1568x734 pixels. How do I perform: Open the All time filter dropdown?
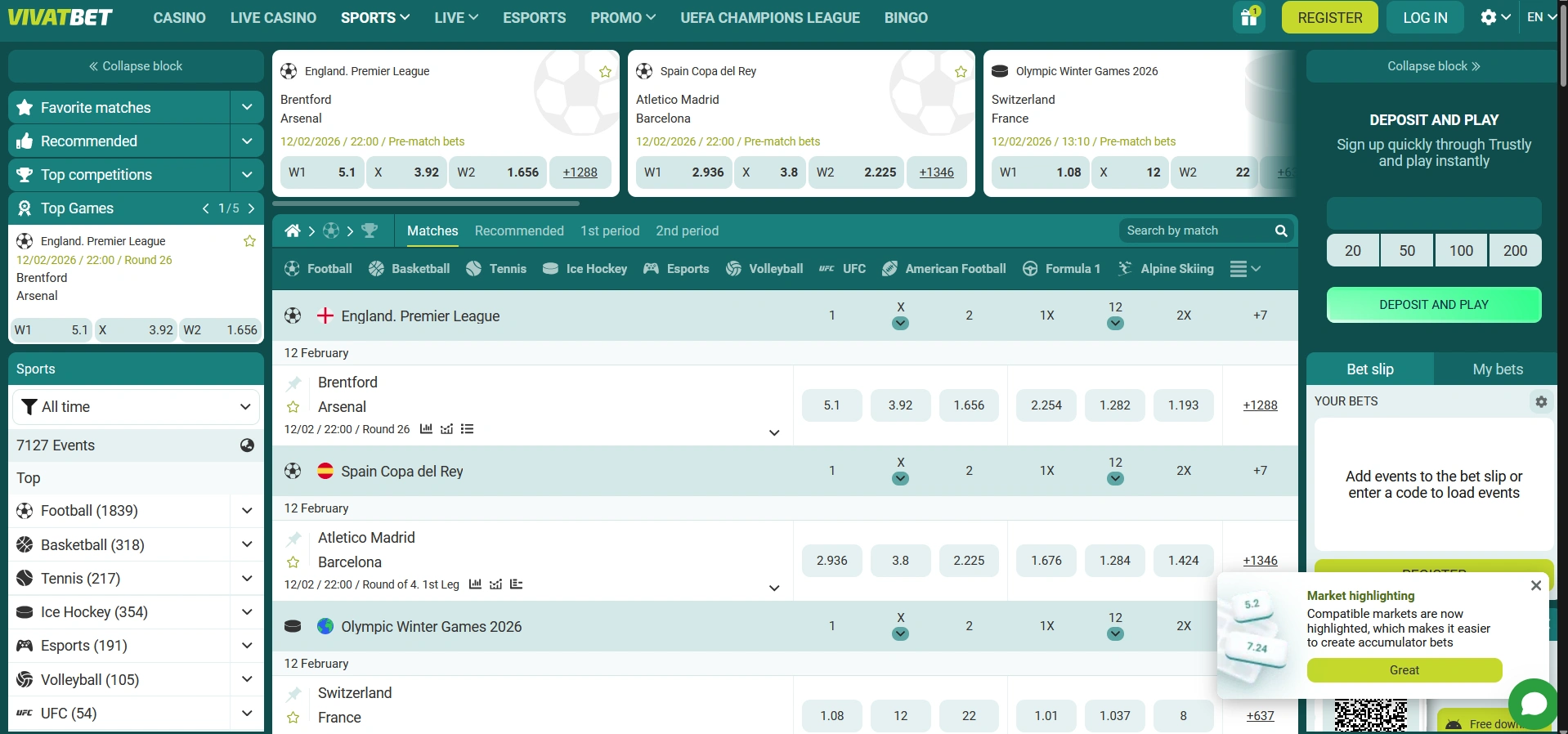136,407
